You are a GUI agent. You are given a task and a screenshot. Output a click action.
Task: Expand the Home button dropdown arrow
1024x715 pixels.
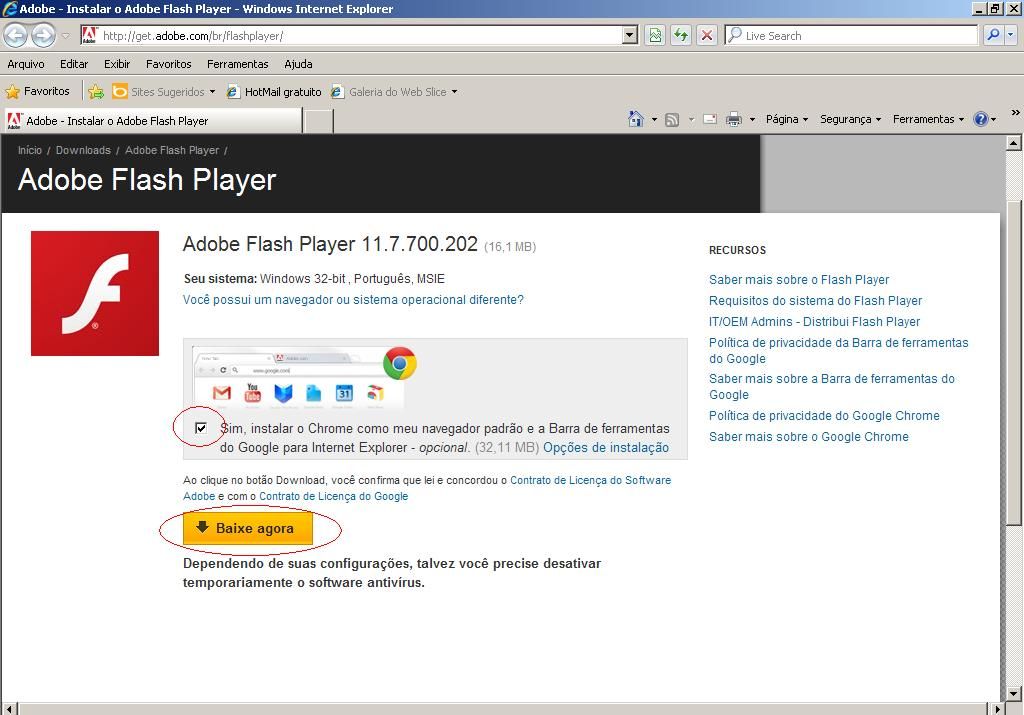[654, 119]
